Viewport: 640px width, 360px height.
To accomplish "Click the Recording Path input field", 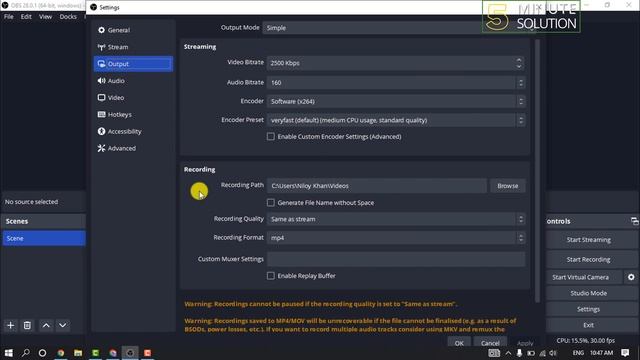I will 377,186.
